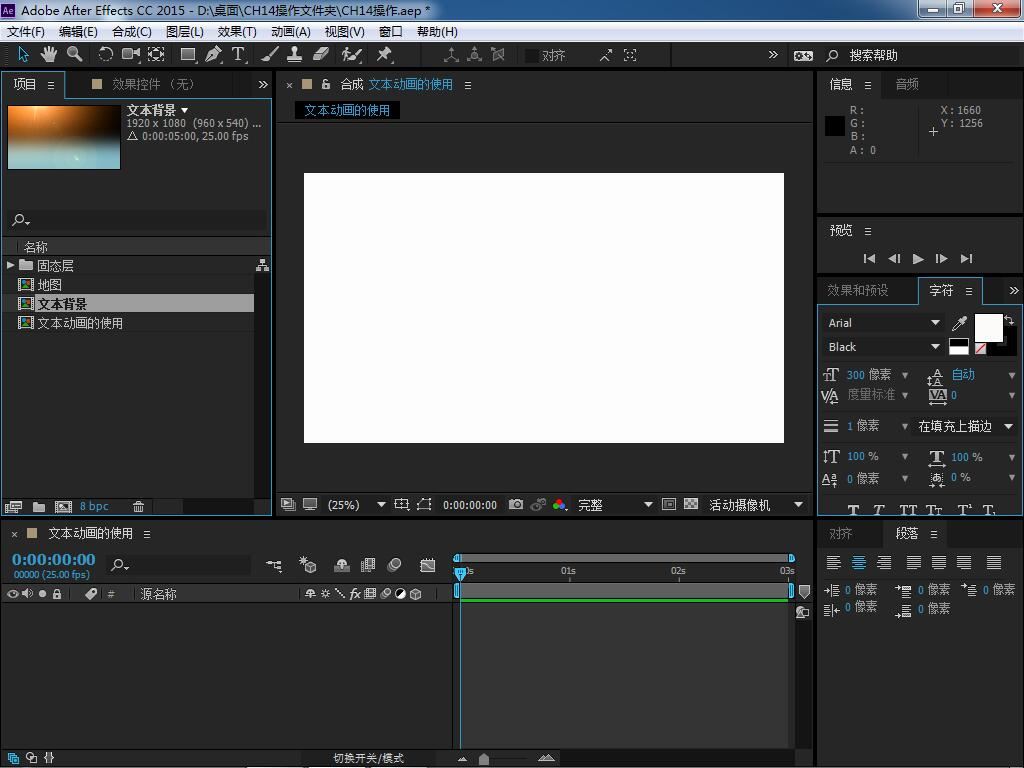Open the font size 300 像素 dropdown

pos(905,375)
